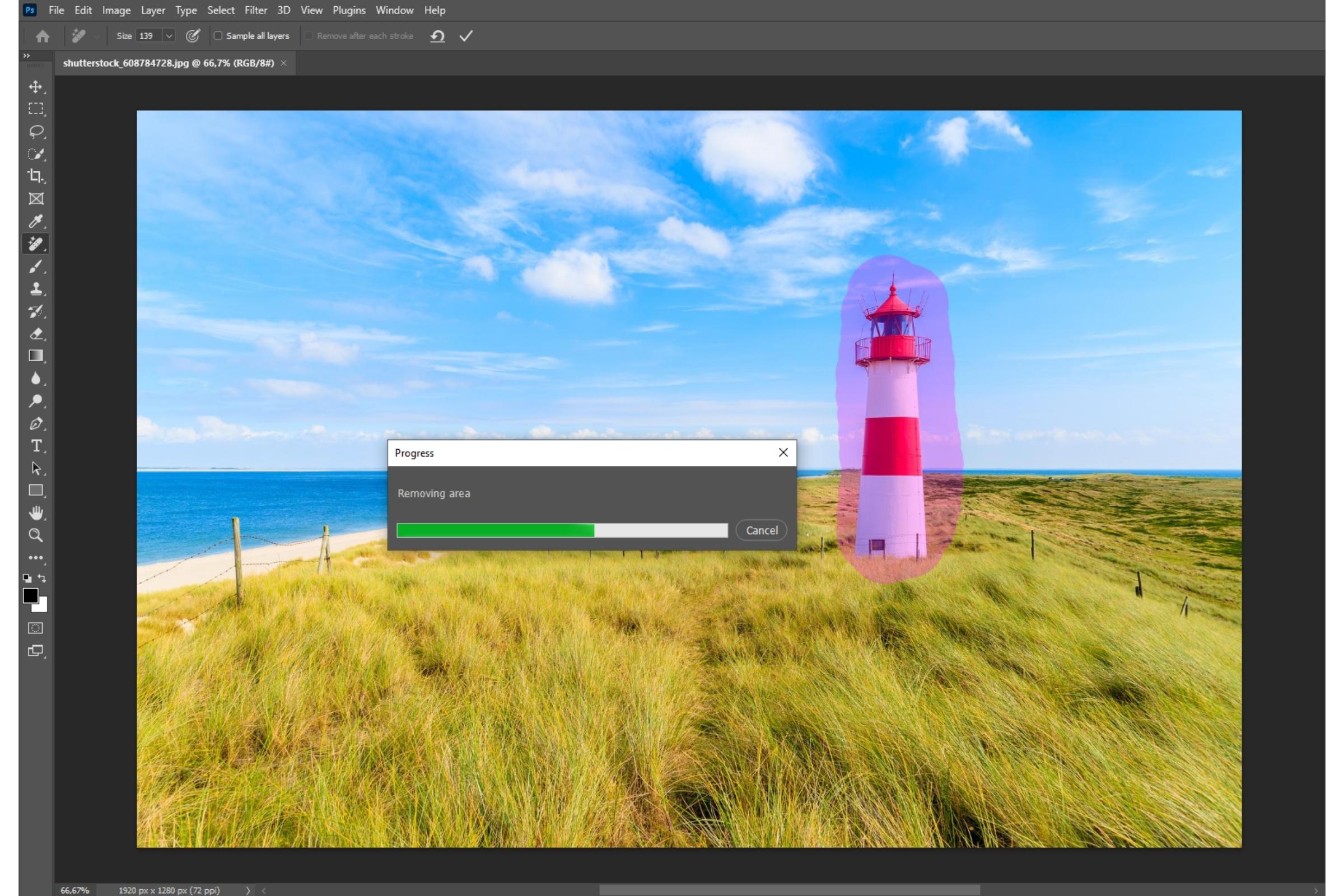Open the Select menu
This screenshot has width=1344, height=896.
tap(221, 10)
